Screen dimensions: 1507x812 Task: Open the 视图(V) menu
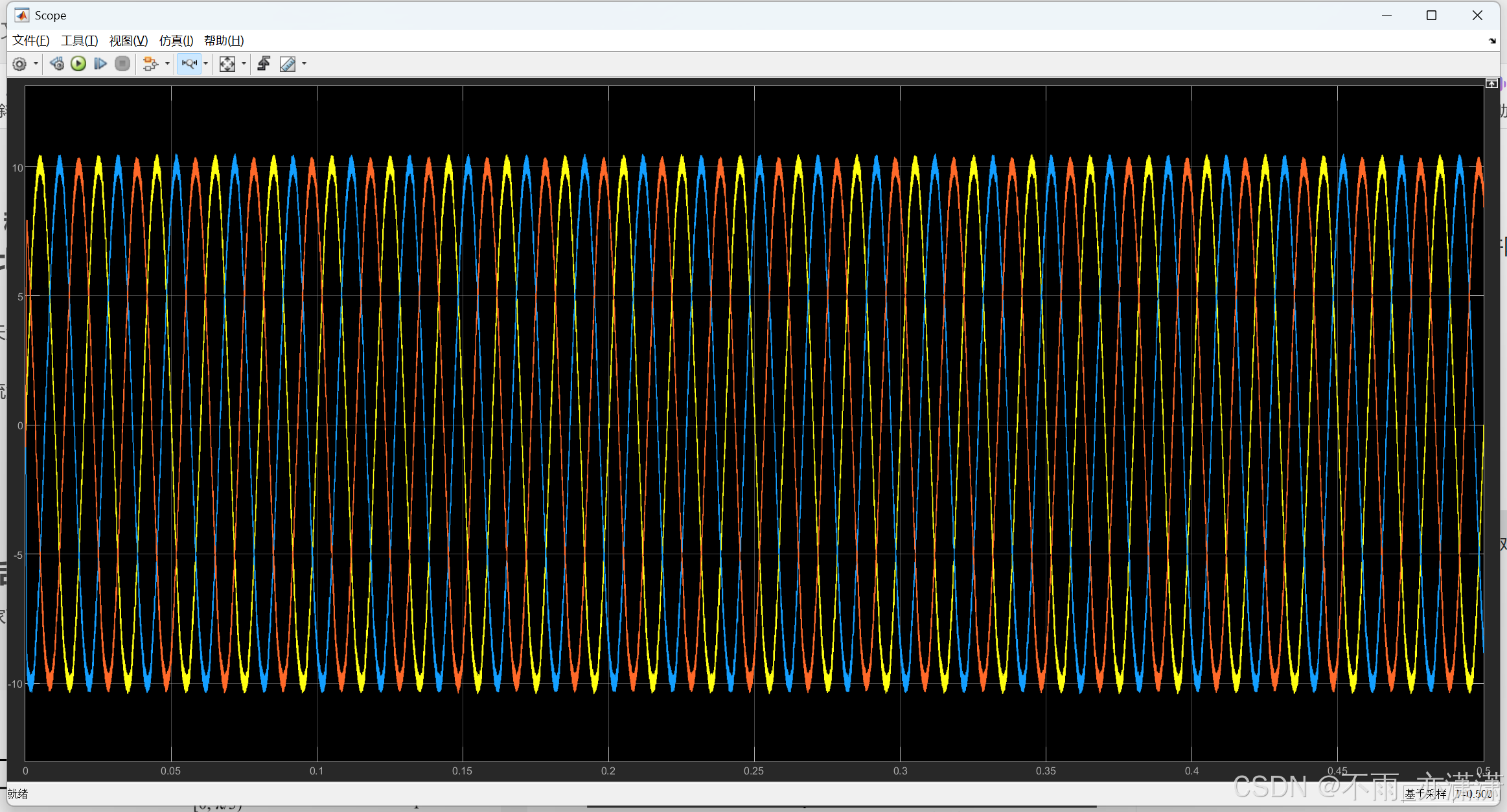(128, 40)
